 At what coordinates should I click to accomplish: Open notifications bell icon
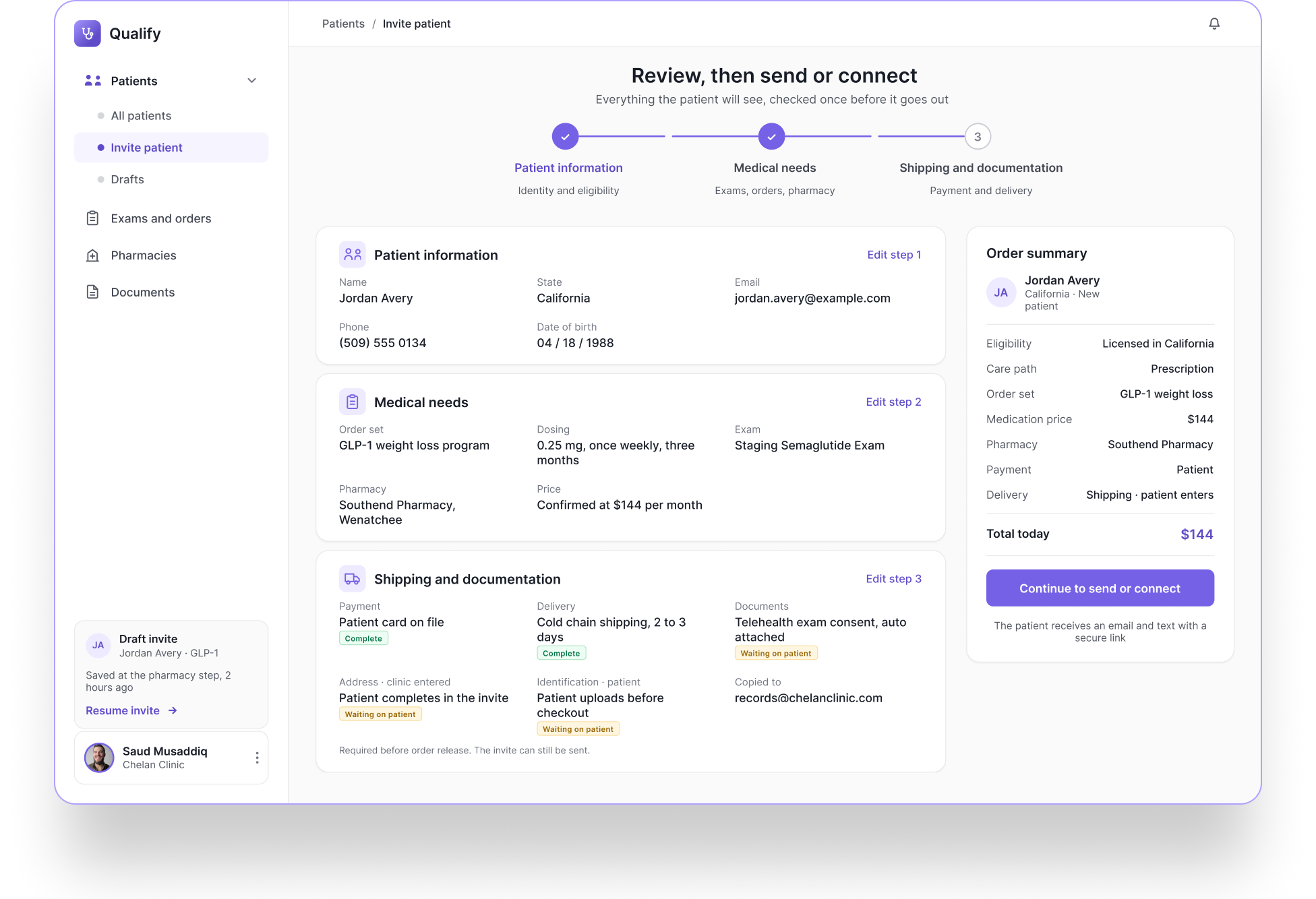click(1214, 24)
